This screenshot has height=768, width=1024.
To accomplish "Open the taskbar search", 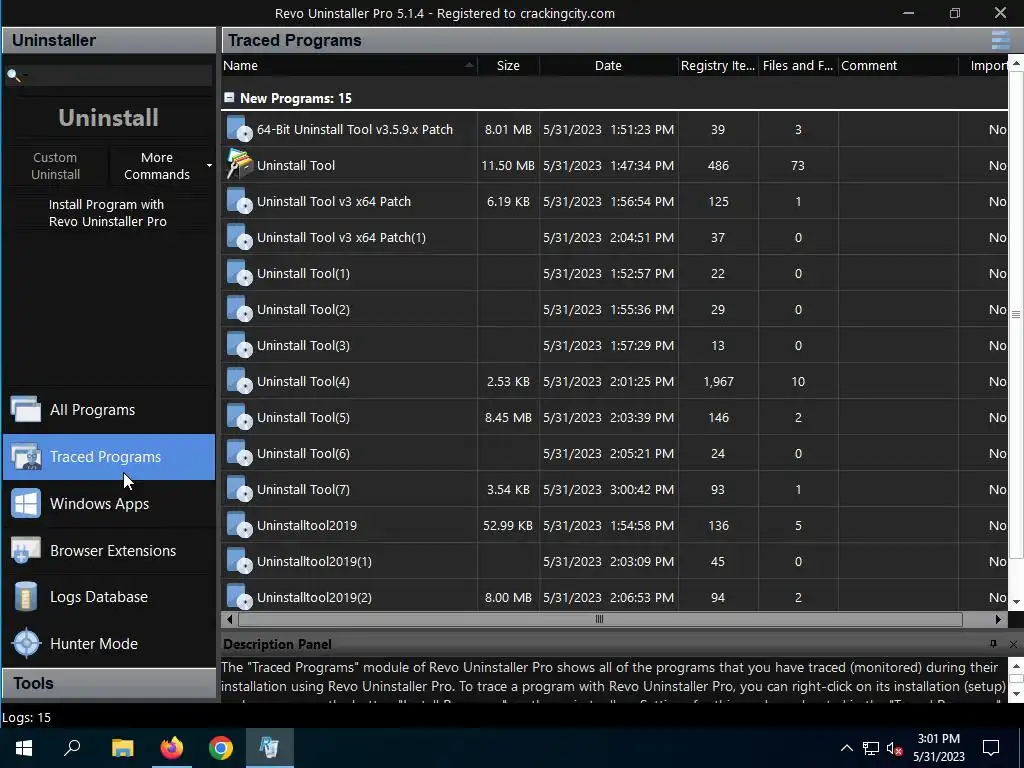I will coord(72,747).
